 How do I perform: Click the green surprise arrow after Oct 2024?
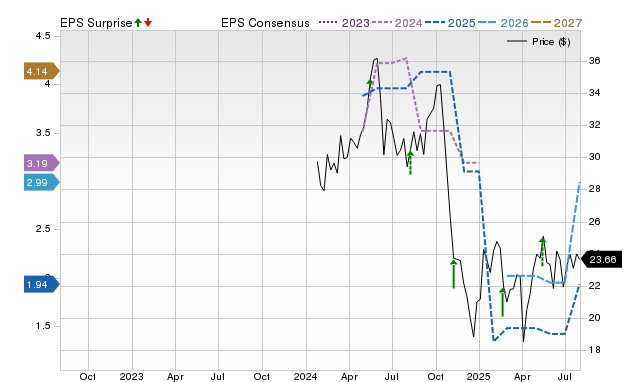click(453, 274)
